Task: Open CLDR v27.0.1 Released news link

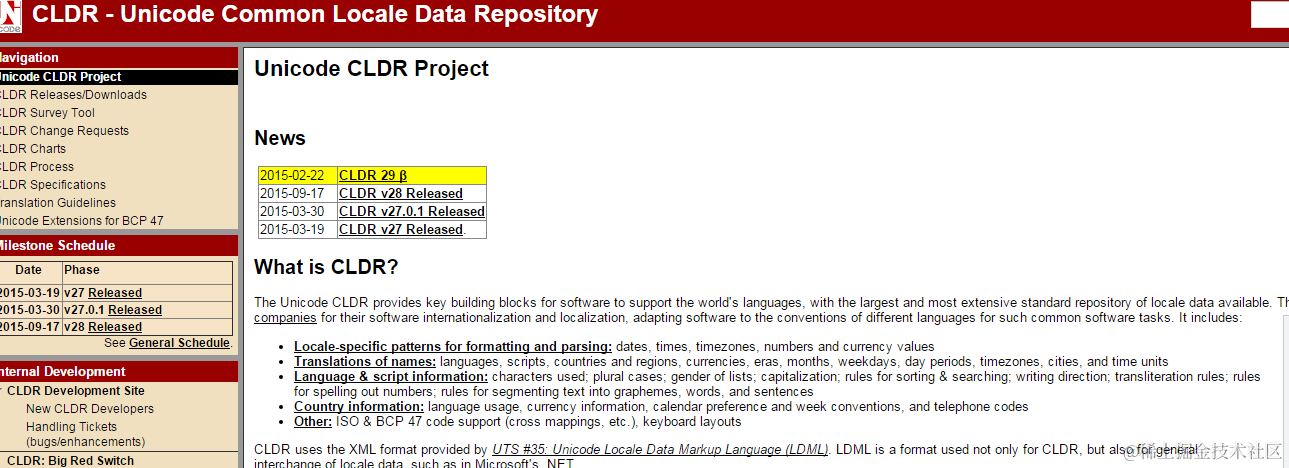Action: click(x=412, y=212)
